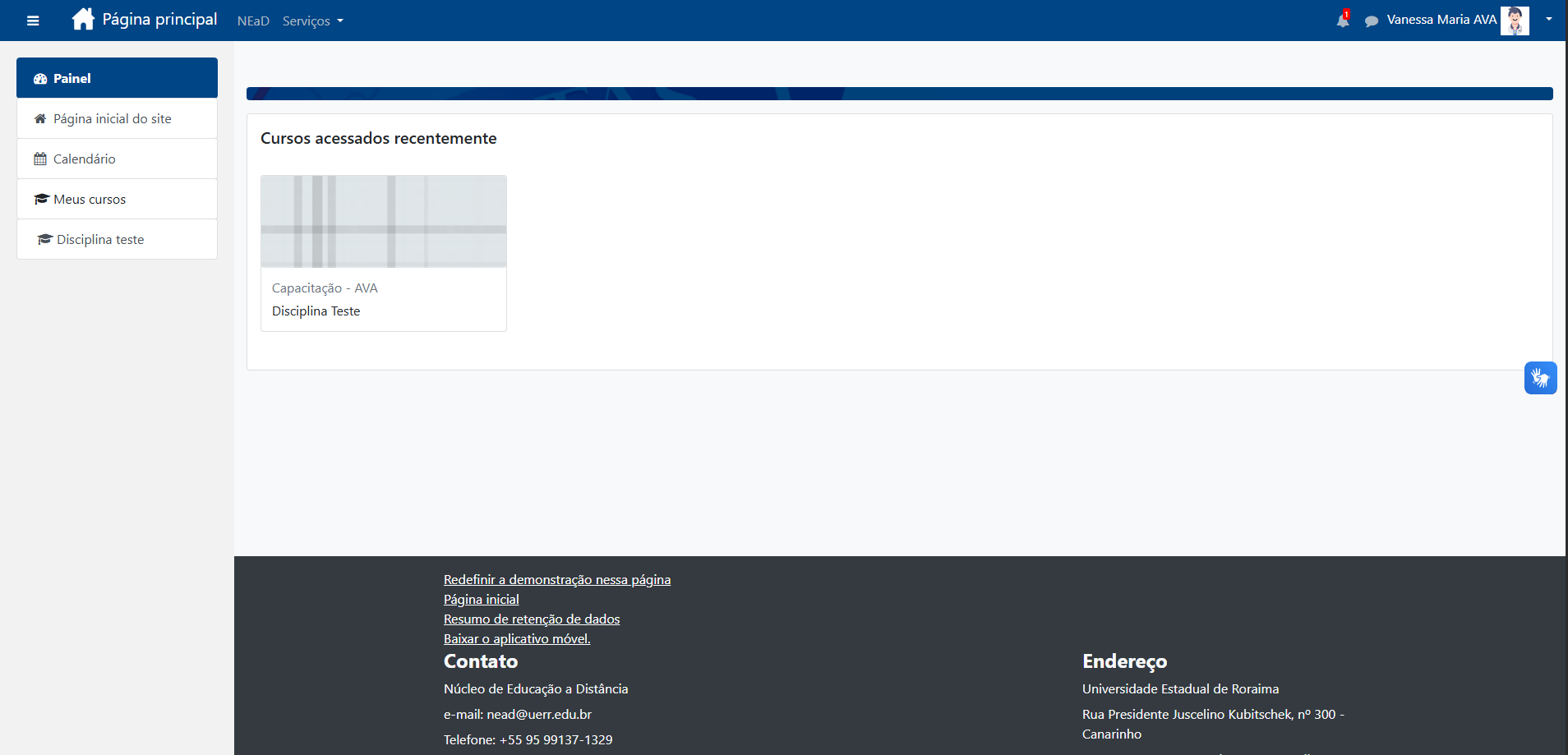This screenshot has height=755, width=1568.
Task: Click the graduation cap icon for Meus cursos
Action: point(41,200)
